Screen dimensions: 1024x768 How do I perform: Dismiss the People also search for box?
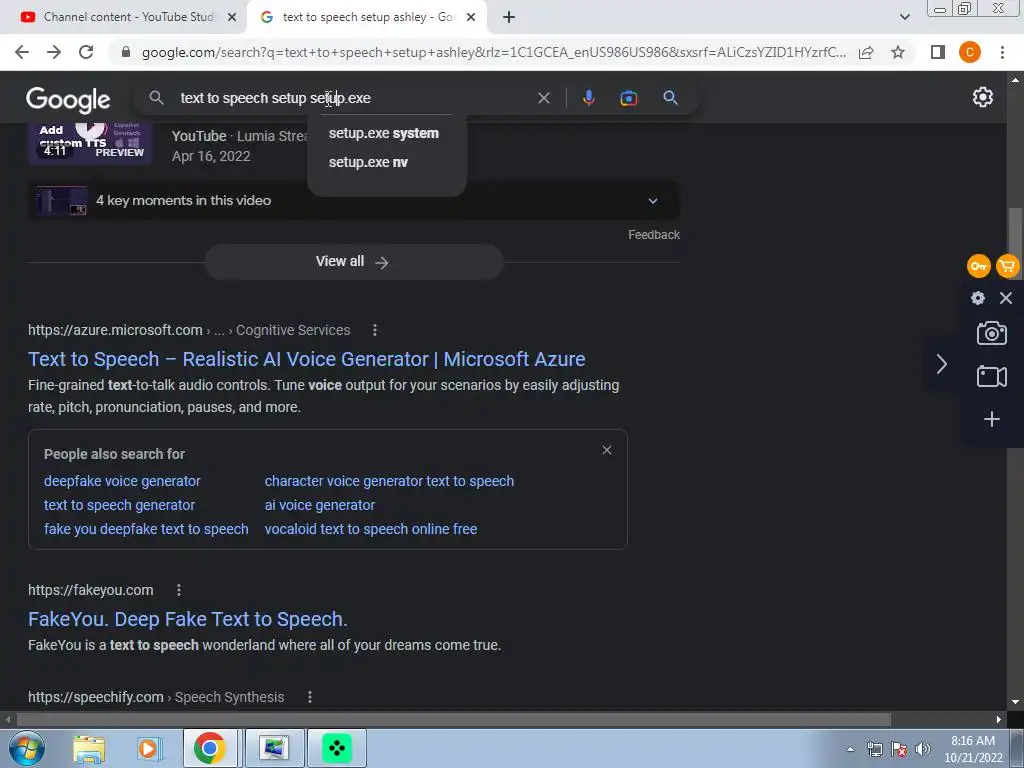point(607,450)
